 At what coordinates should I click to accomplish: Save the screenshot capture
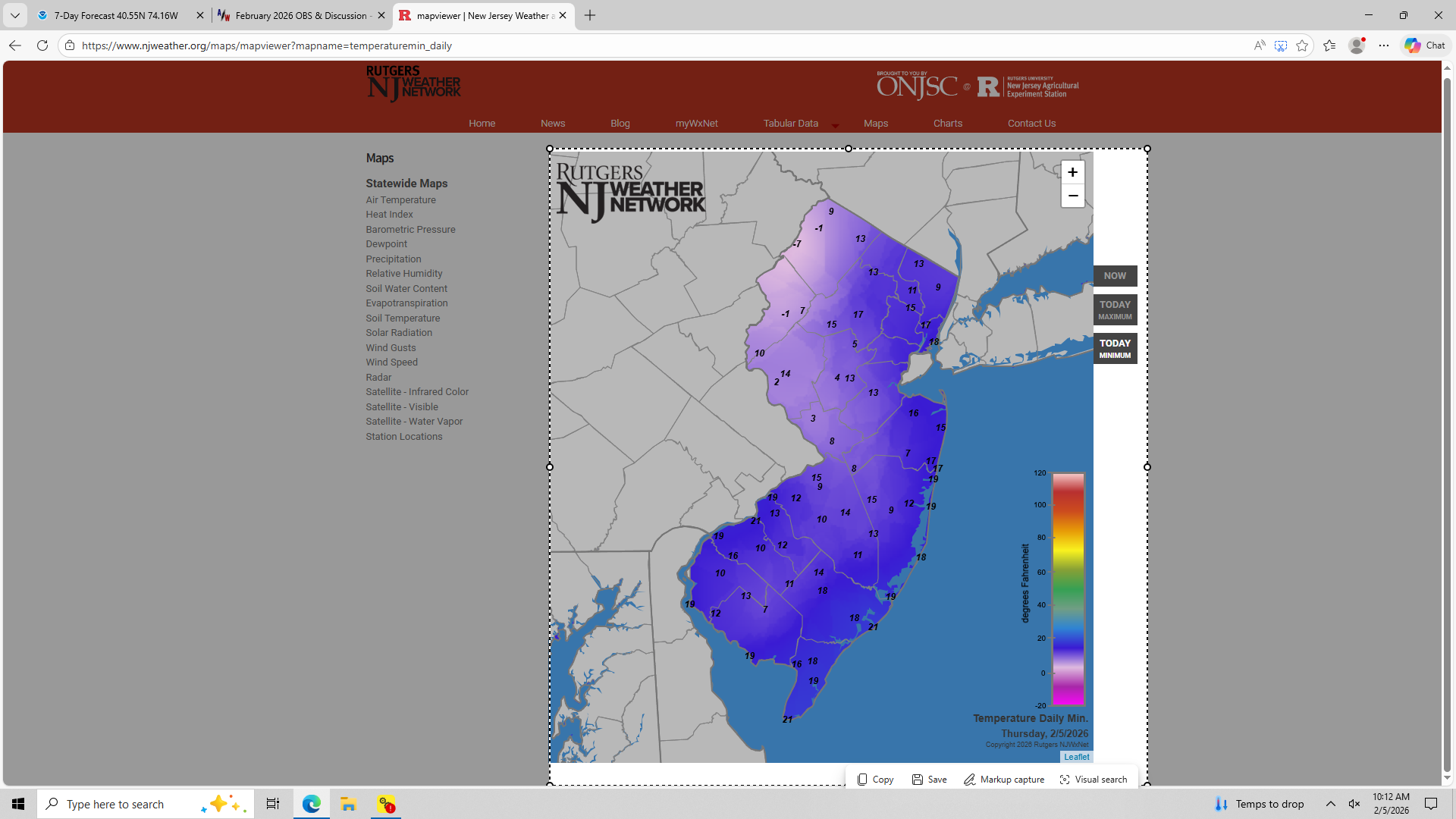point(930,780)
